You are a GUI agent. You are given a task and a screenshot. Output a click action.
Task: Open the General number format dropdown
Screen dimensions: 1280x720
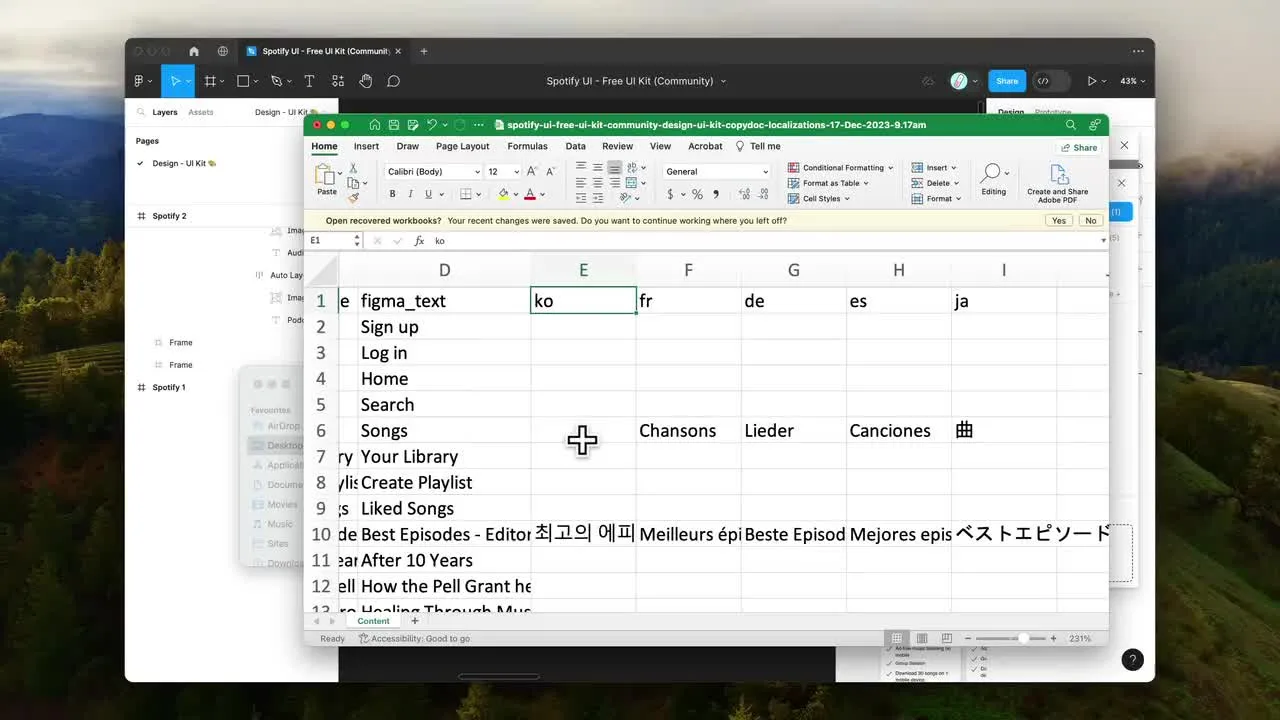click(716, 172)
